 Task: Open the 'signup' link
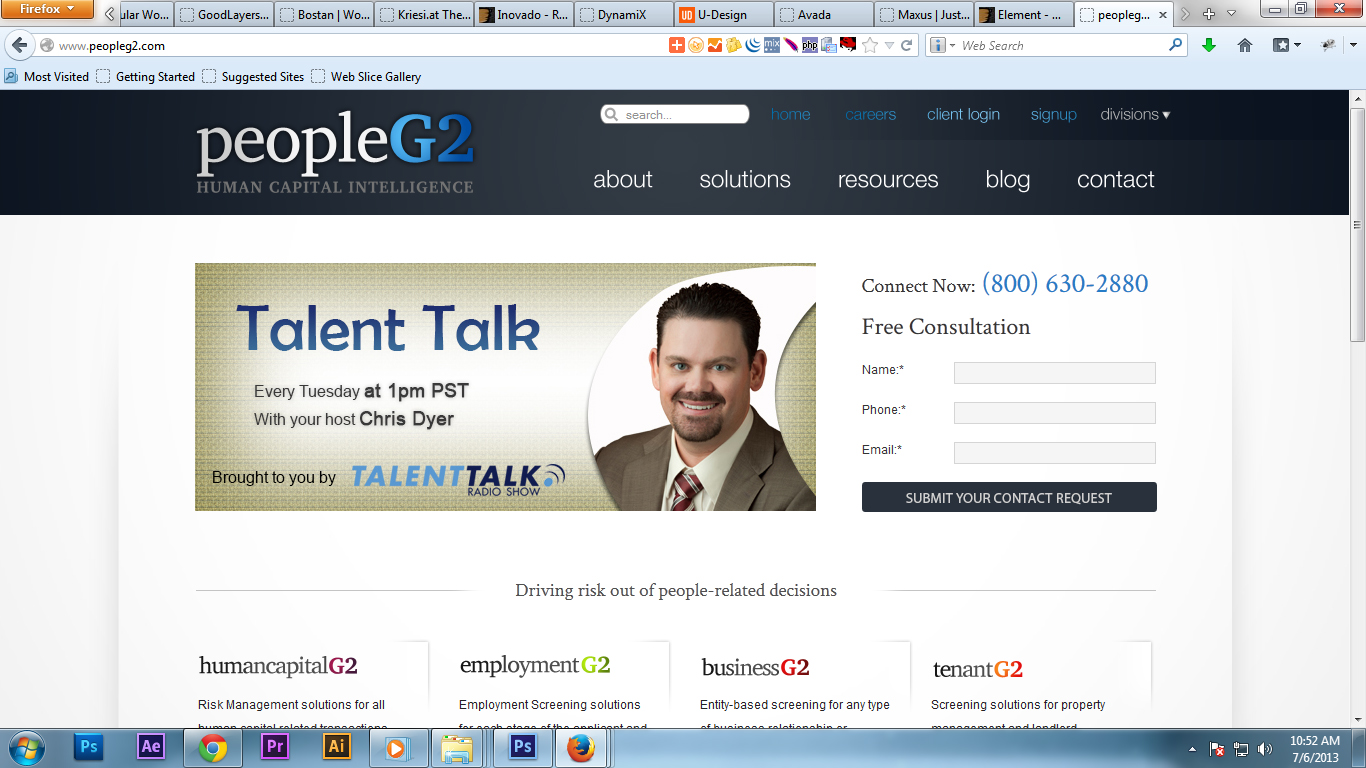coord(1054,114)
